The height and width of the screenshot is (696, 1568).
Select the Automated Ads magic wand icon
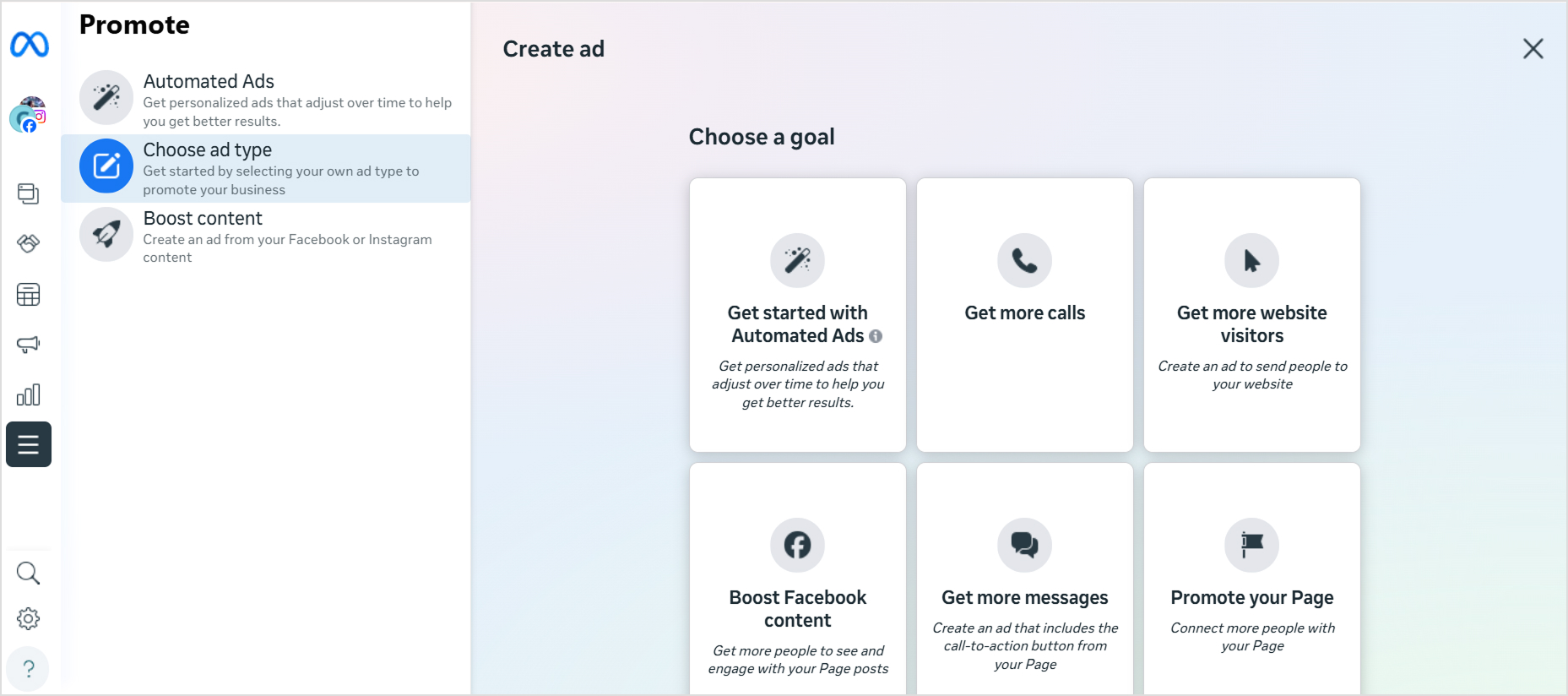point(106,97)
